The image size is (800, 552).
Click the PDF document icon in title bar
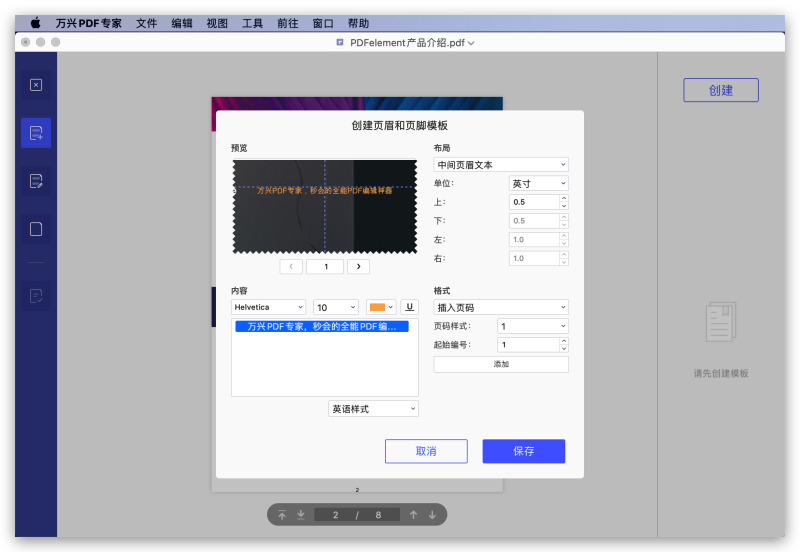(340, 42)
